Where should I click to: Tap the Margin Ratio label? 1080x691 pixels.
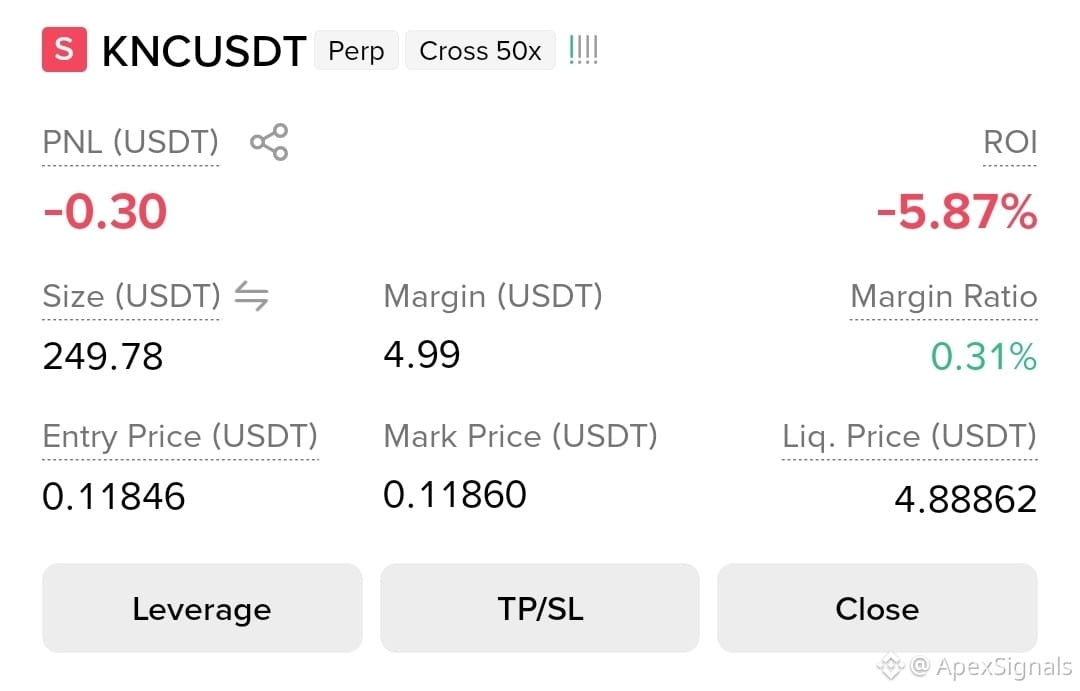click(x=944, y=296)
